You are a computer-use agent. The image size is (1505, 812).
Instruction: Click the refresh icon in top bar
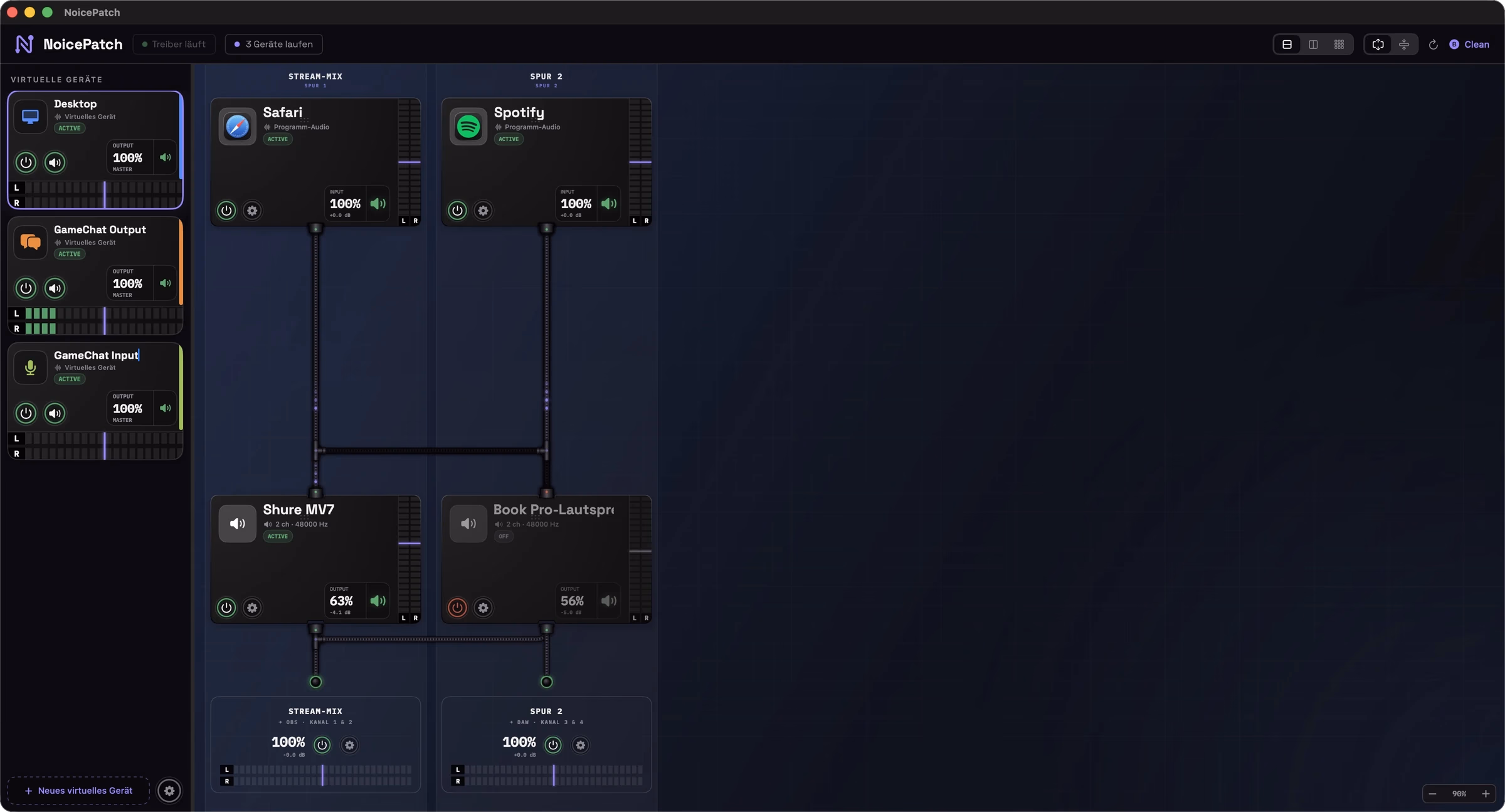pyautogui.click(x=1434, y=45)
